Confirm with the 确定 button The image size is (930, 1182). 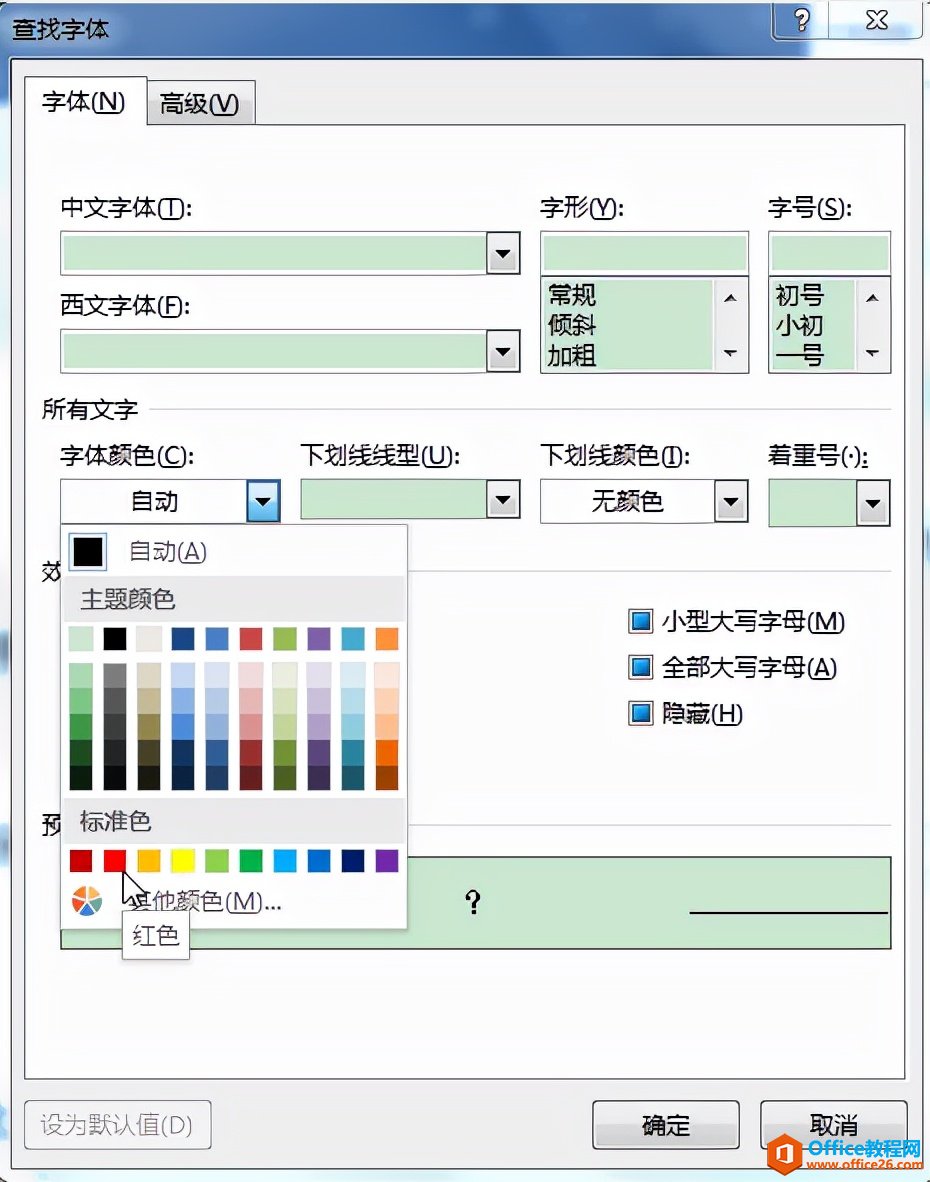[x=665, y=1125]
